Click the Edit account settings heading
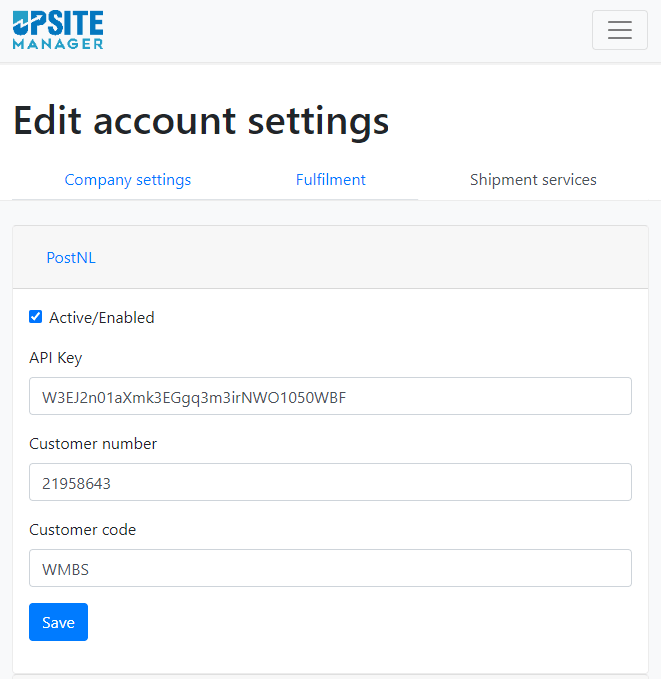This screenshot has width=661, height=679. coord(201,121)
